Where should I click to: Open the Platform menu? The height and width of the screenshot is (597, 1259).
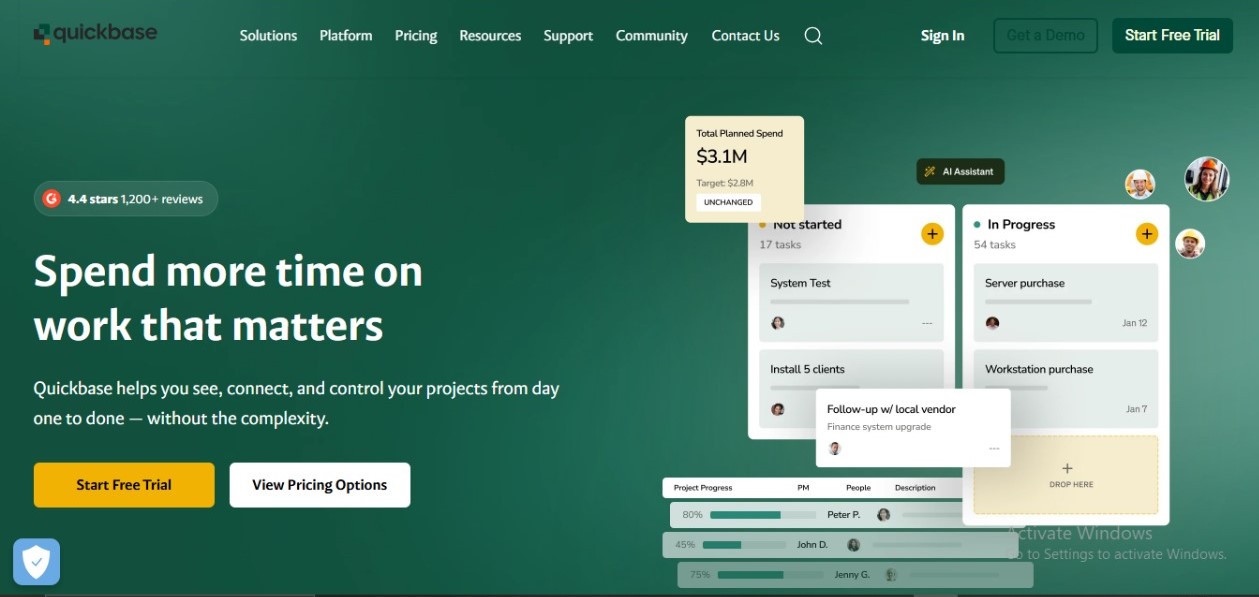click(x=346, y=36)
